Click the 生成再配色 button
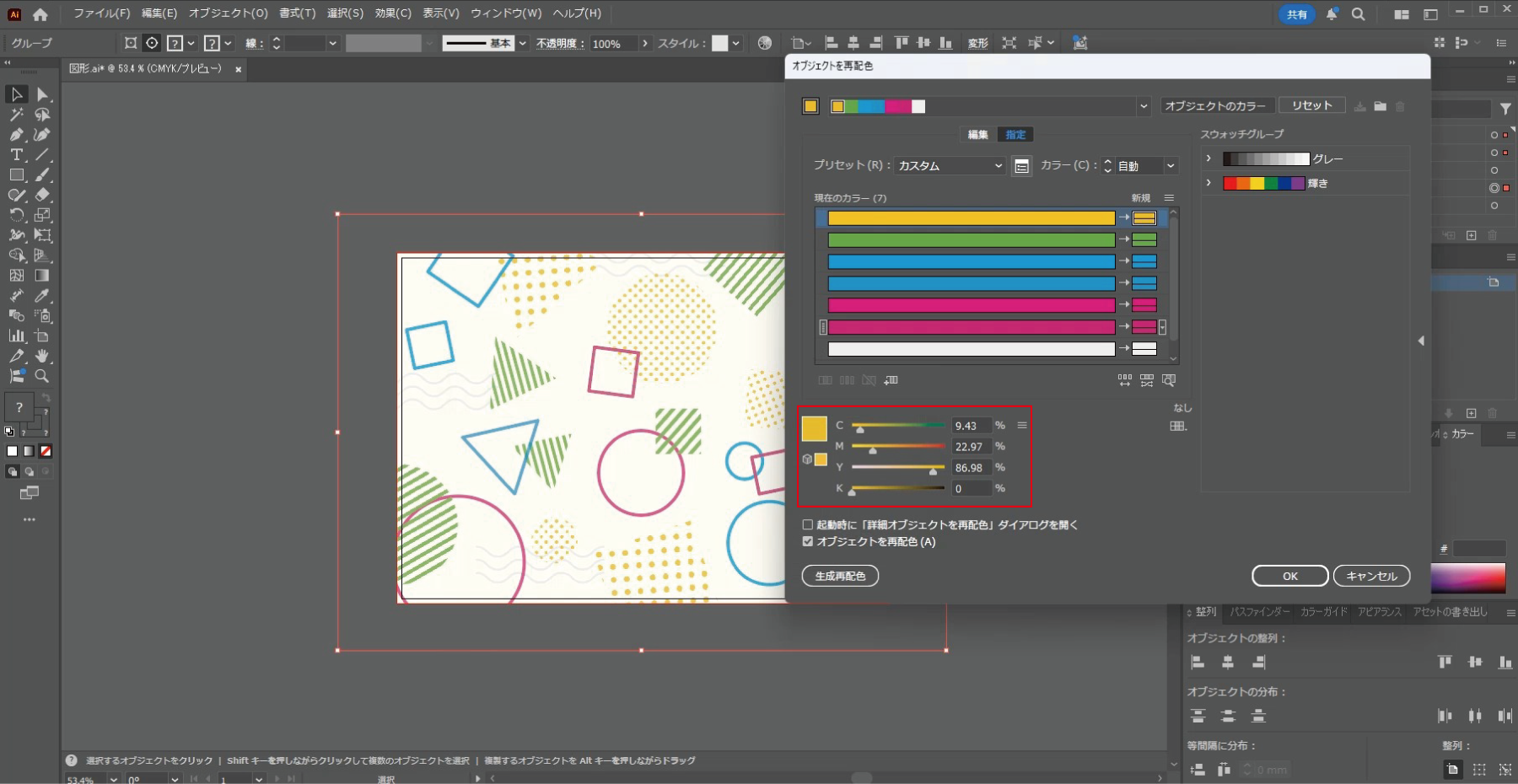 point(840,576)
